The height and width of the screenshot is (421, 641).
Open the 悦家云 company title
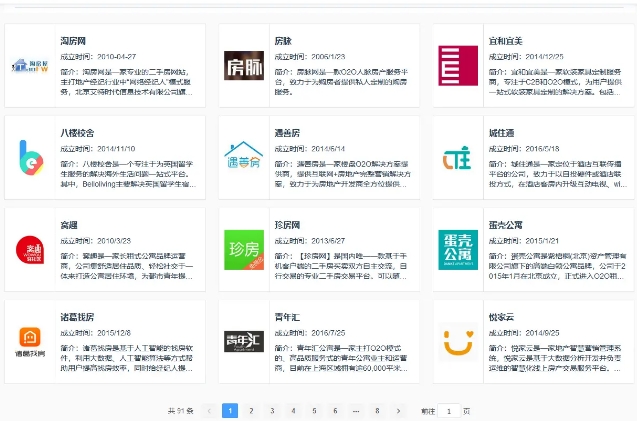[x=501, y=317]
